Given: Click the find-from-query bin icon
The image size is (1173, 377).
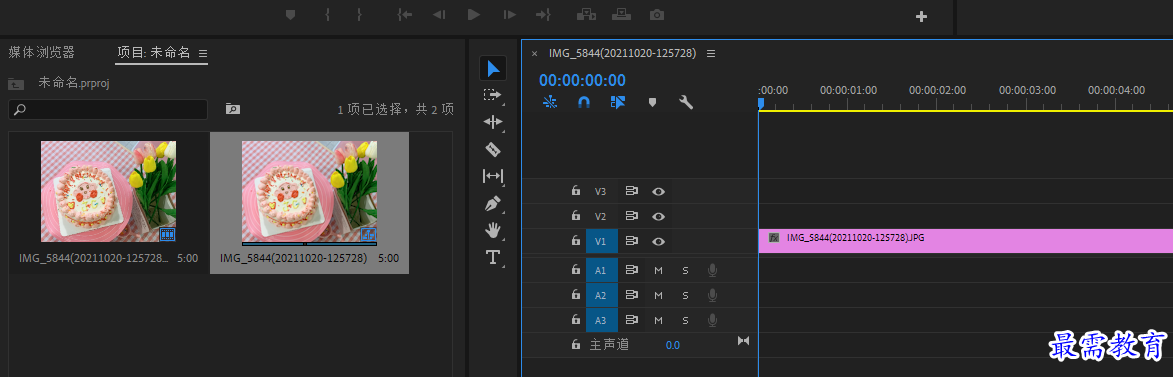Looking at the screenshot, I should [233, 109].
